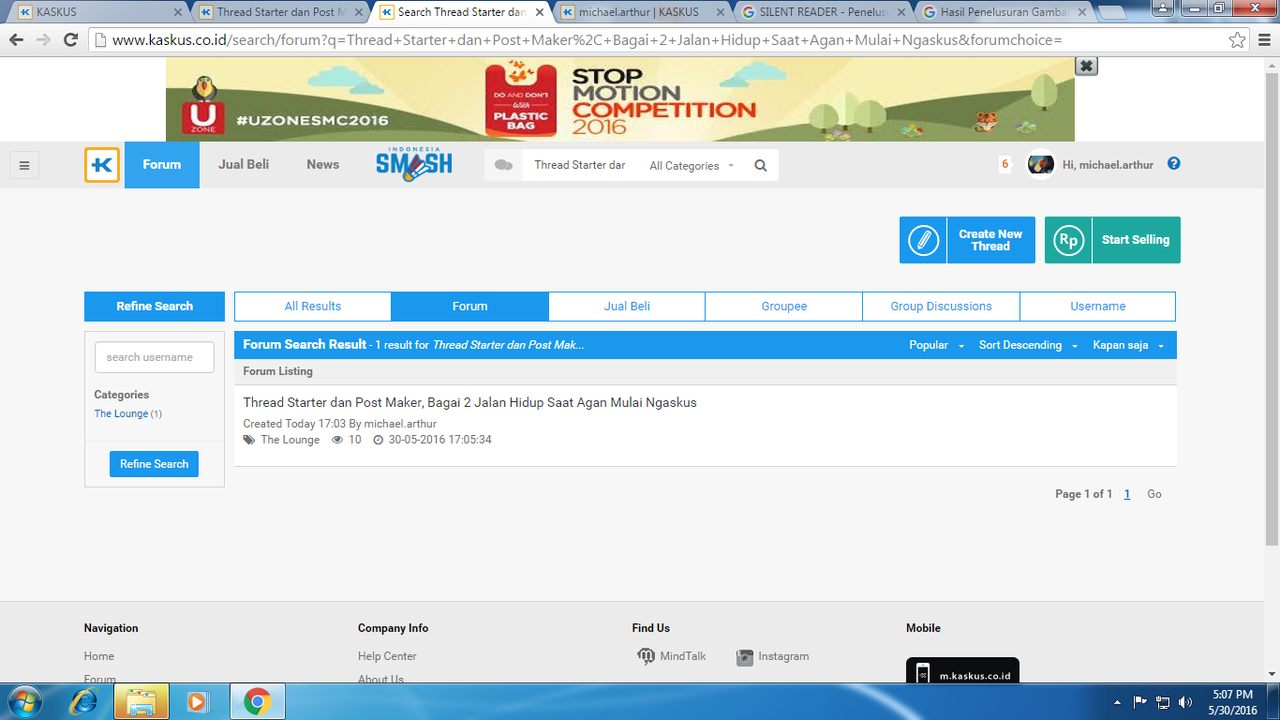This screenshot has width=1280, height=720.
Task: Open thread Thread Starter dan Post Maker
Action: pyautogui.click(x=470, y=403)
